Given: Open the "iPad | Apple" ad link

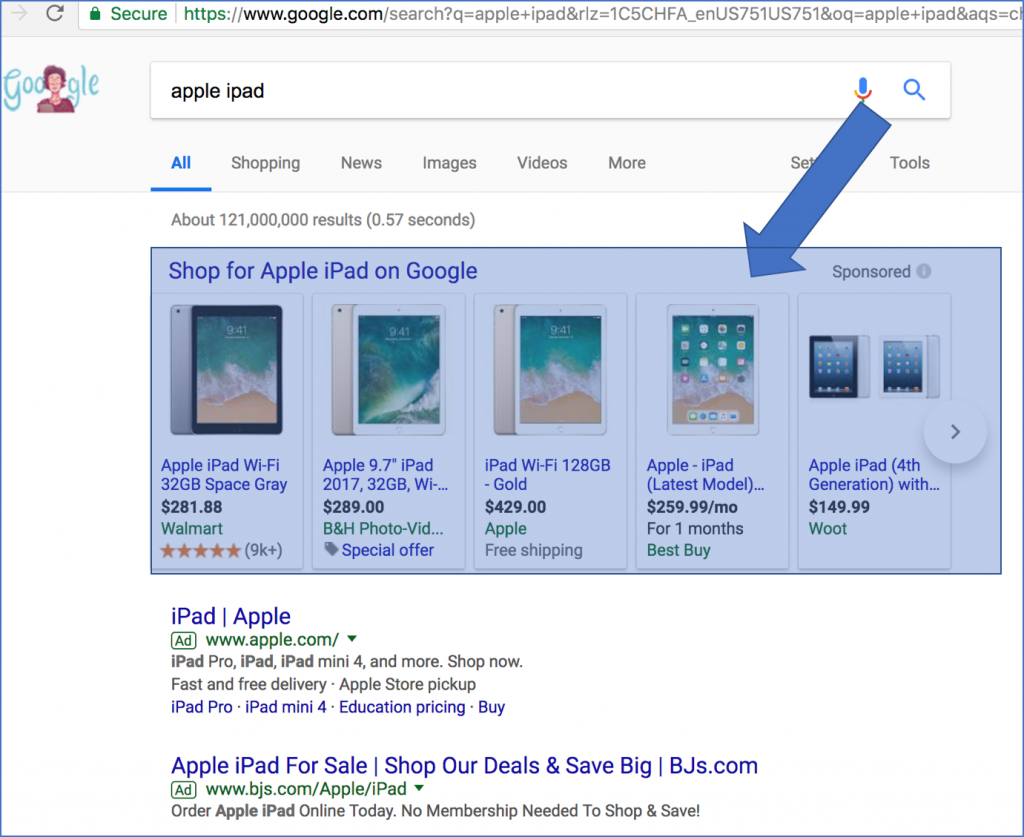Looking at the screenshot, I should (231, 616).
